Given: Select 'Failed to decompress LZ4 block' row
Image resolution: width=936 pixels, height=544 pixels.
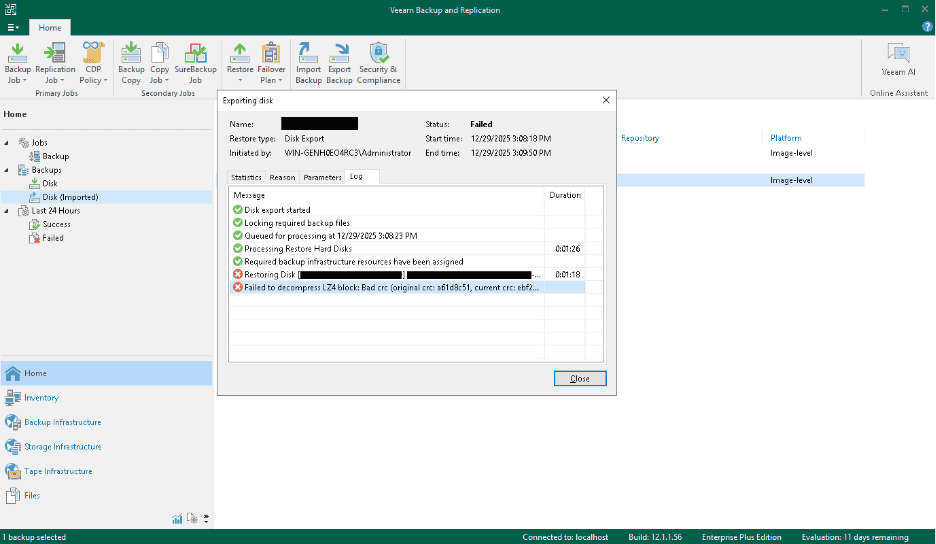Looking at the screenshot, I should tap(407, 288).
